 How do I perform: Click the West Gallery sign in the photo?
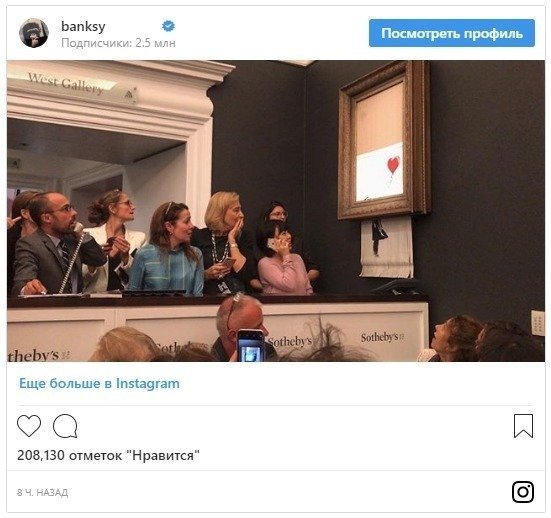click(x=66, y=84)
